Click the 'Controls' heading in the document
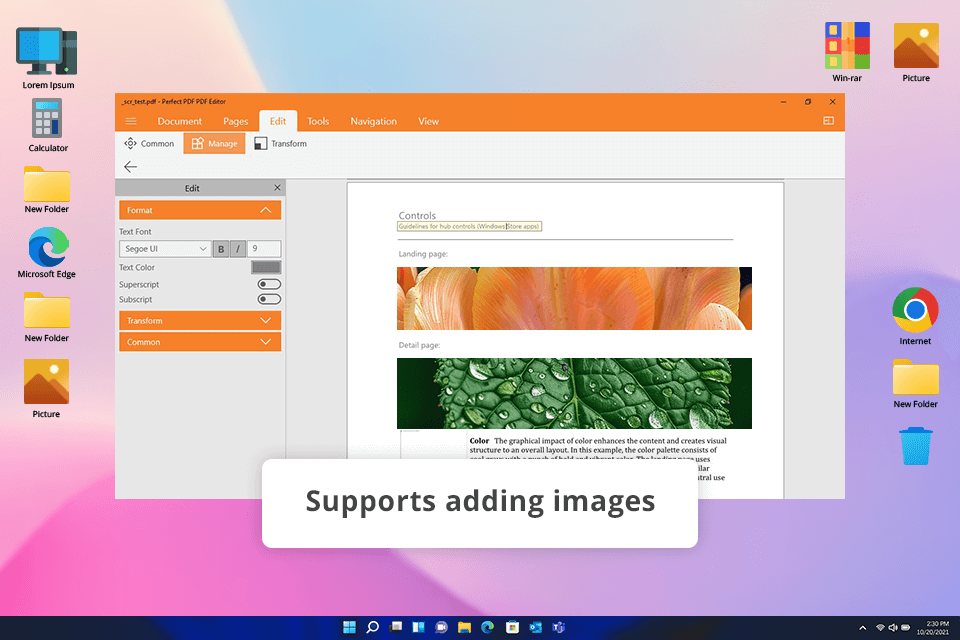The image size is (960, 640). tap(417, 216)
